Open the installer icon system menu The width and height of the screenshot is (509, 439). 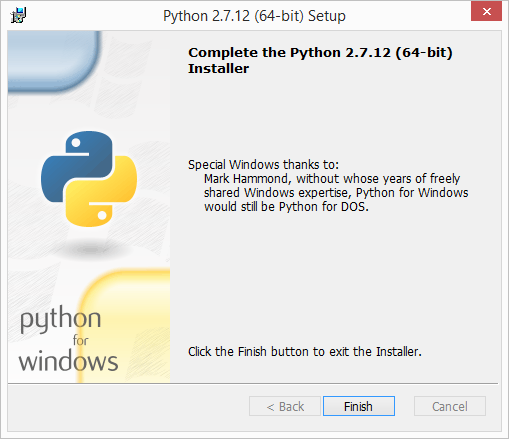click(18, 15)
